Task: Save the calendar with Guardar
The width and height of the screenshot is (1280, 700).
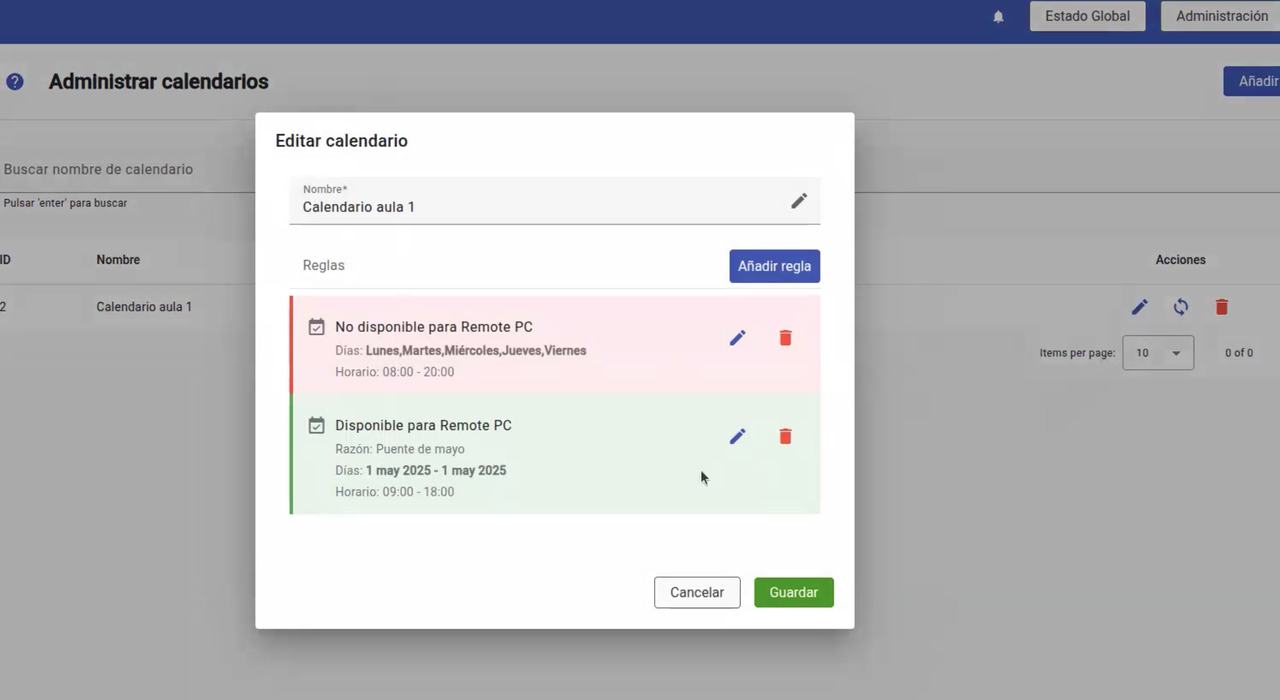Action: 794,592
